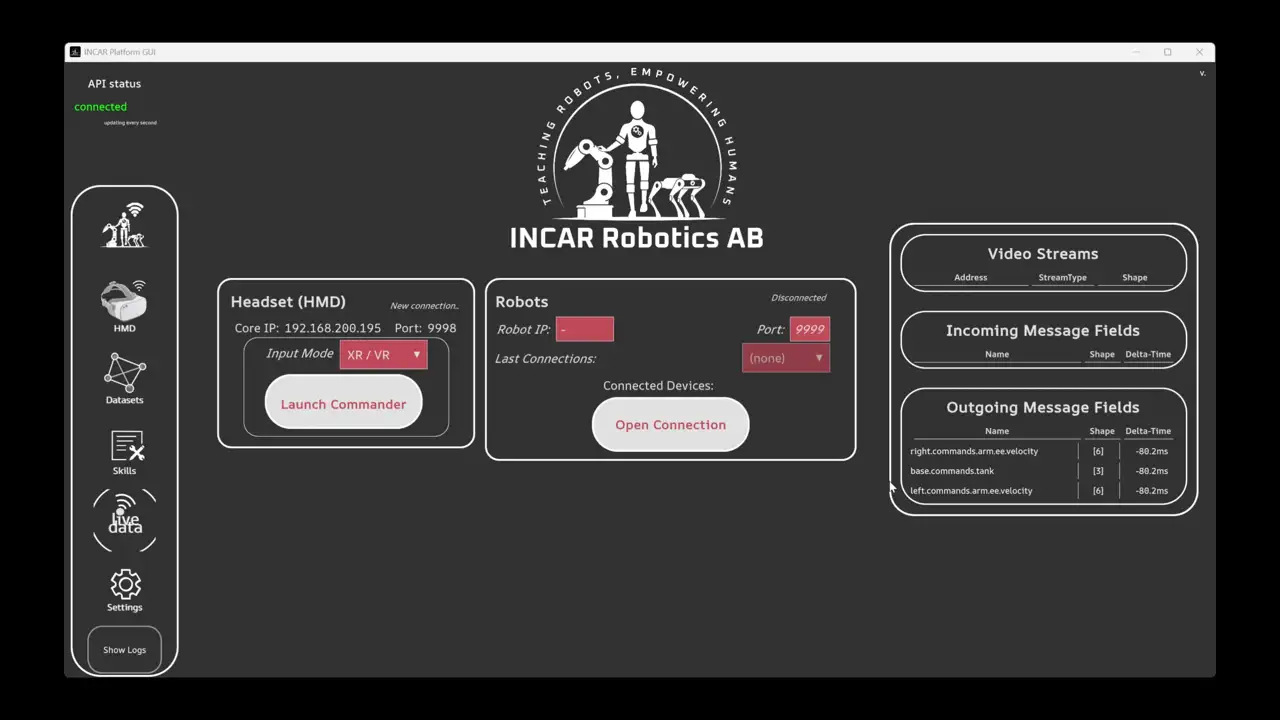Click the Incoming Message Fields 'Name' header
Image resolution: width=1280 pixels, height=720 pixels.
pyautogui.click(x=997, y=354)
